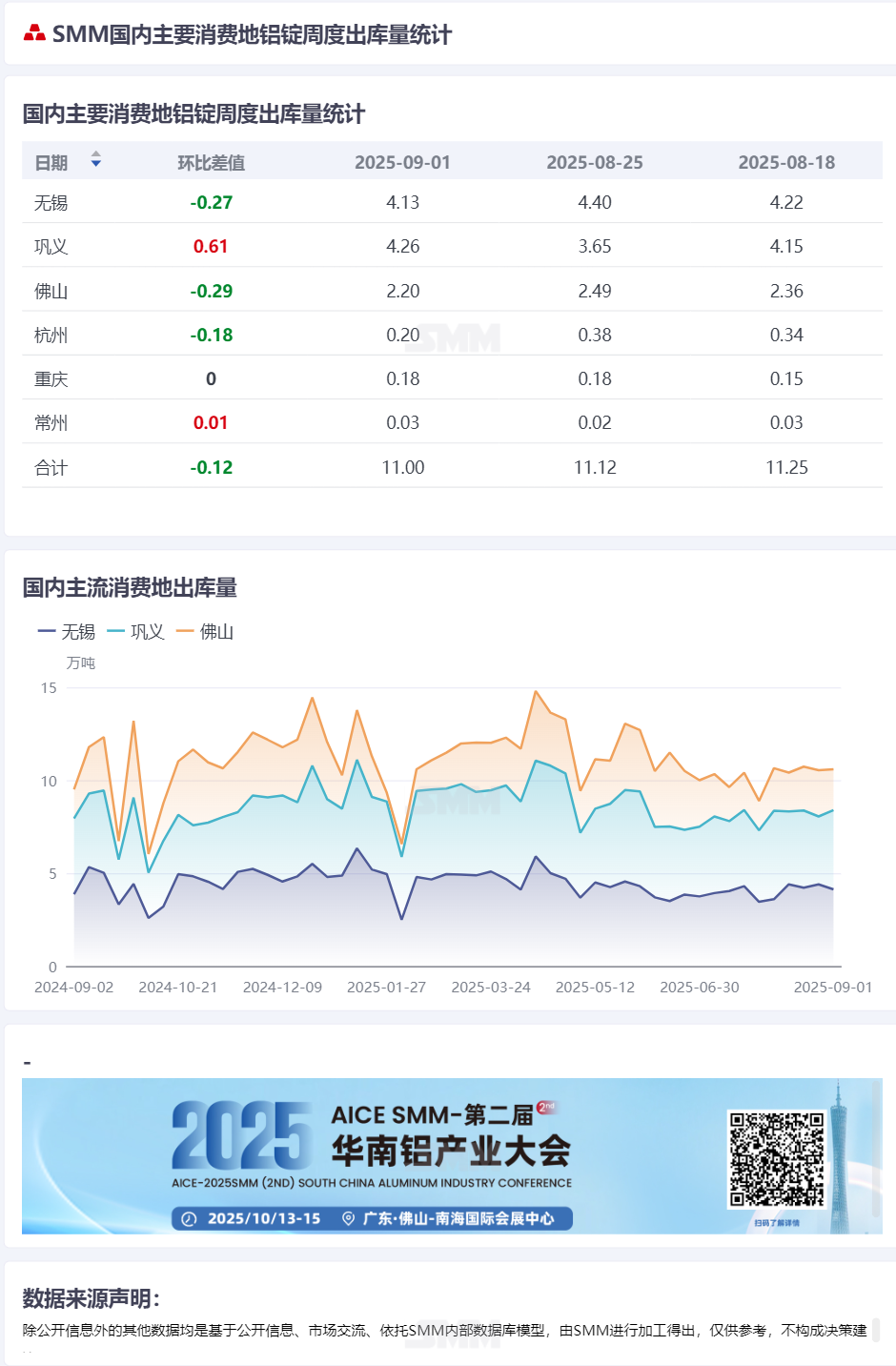Select the 佛山 row label in table
This screenshot has width=896, height=1366.
coord(51,291)
